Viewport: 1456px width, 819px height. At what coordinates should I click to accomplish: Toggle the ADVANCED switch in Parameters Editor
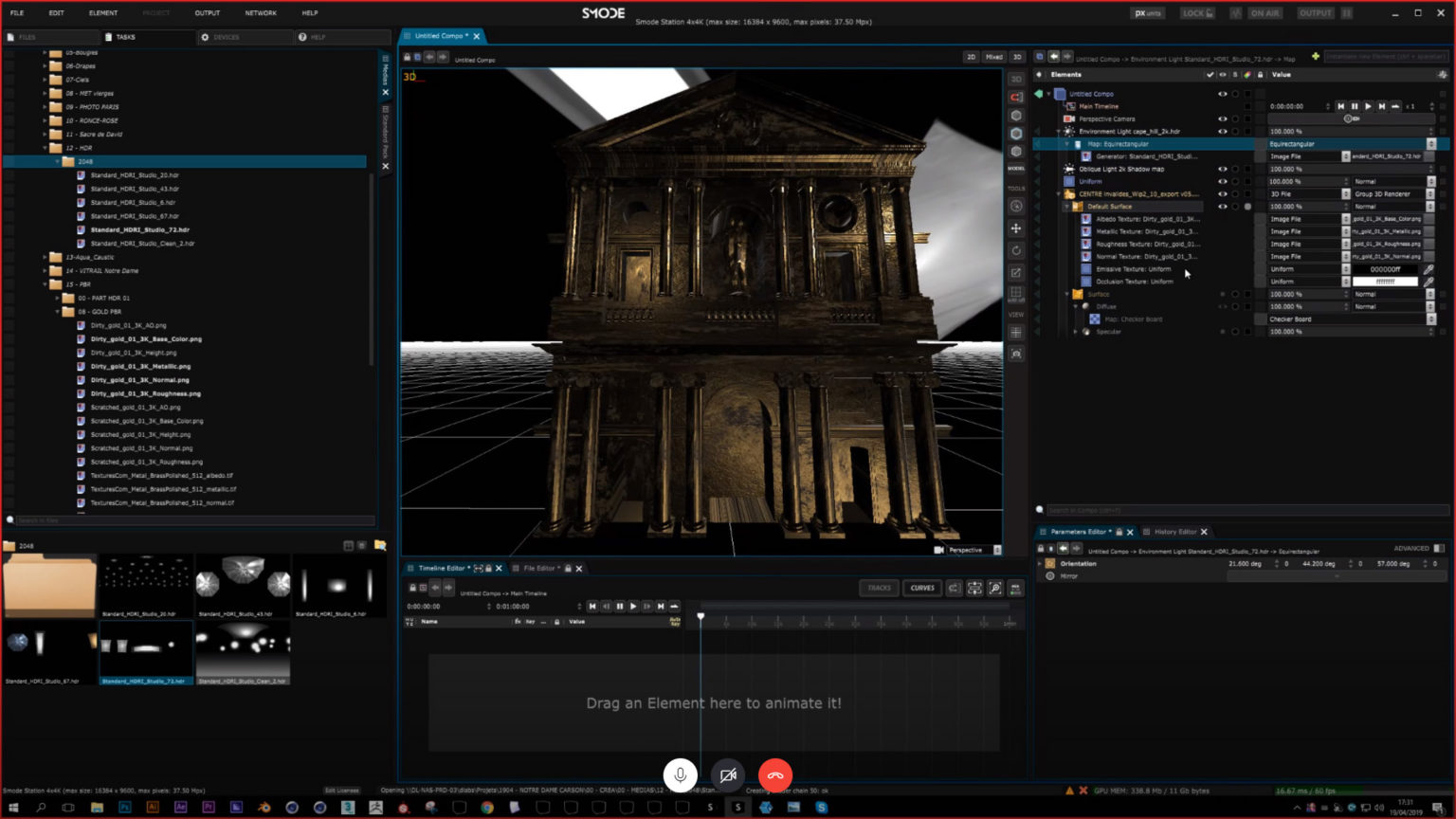(1439, 548)
